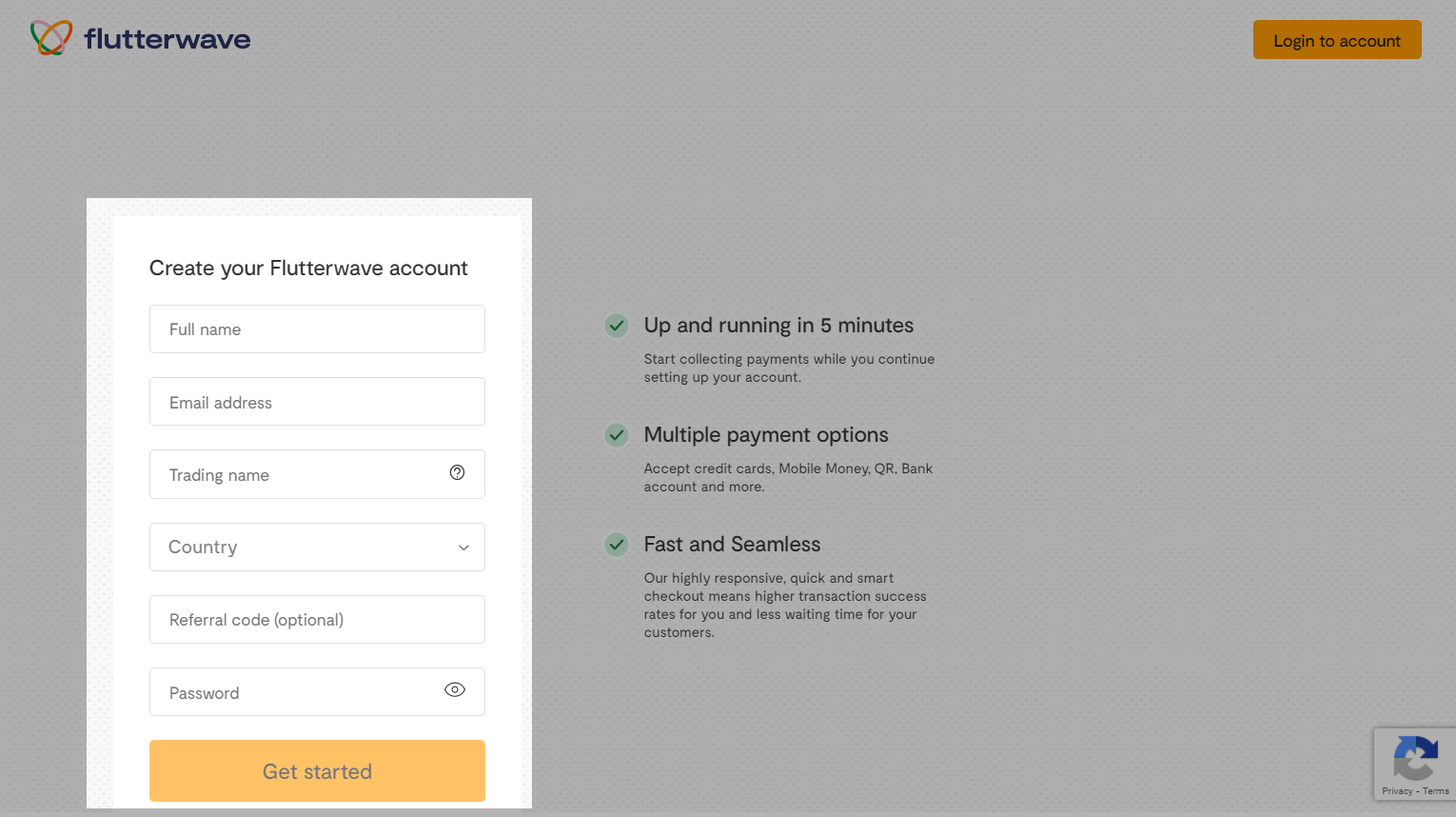The width and height of the screenshot is (1456, 817).
Task: Click checkmark icon beside Fast and Seamless
Action: pyautogui.click(x=617, y=545)
